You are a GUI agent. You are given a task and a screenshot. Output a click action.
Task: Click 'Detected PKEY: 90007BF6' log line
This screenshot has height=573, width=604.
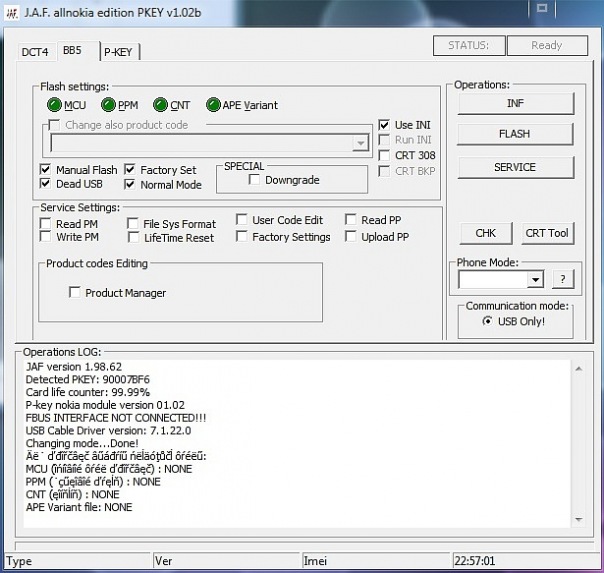(87, 379)
